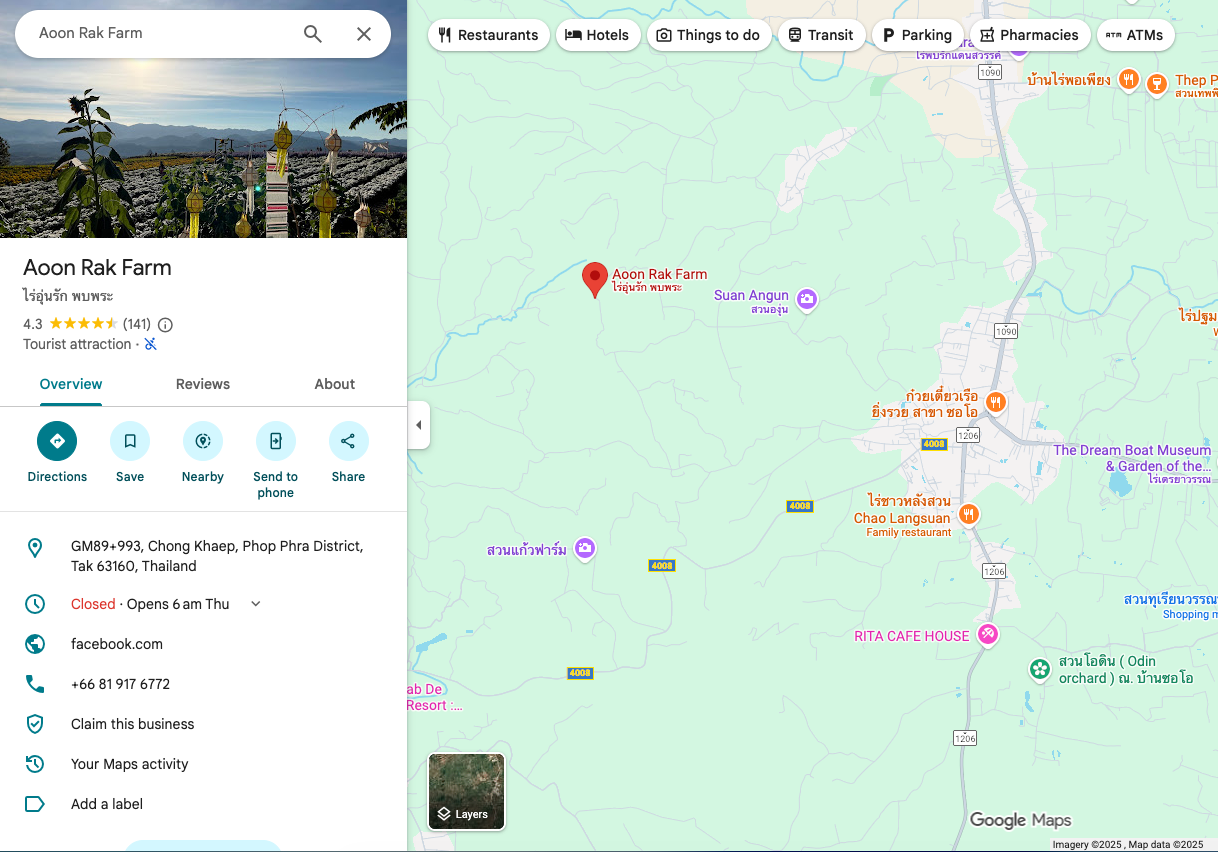Click the not wheelchair accessible icon
Screen dimensions: 1218x852
coord(151,344)
